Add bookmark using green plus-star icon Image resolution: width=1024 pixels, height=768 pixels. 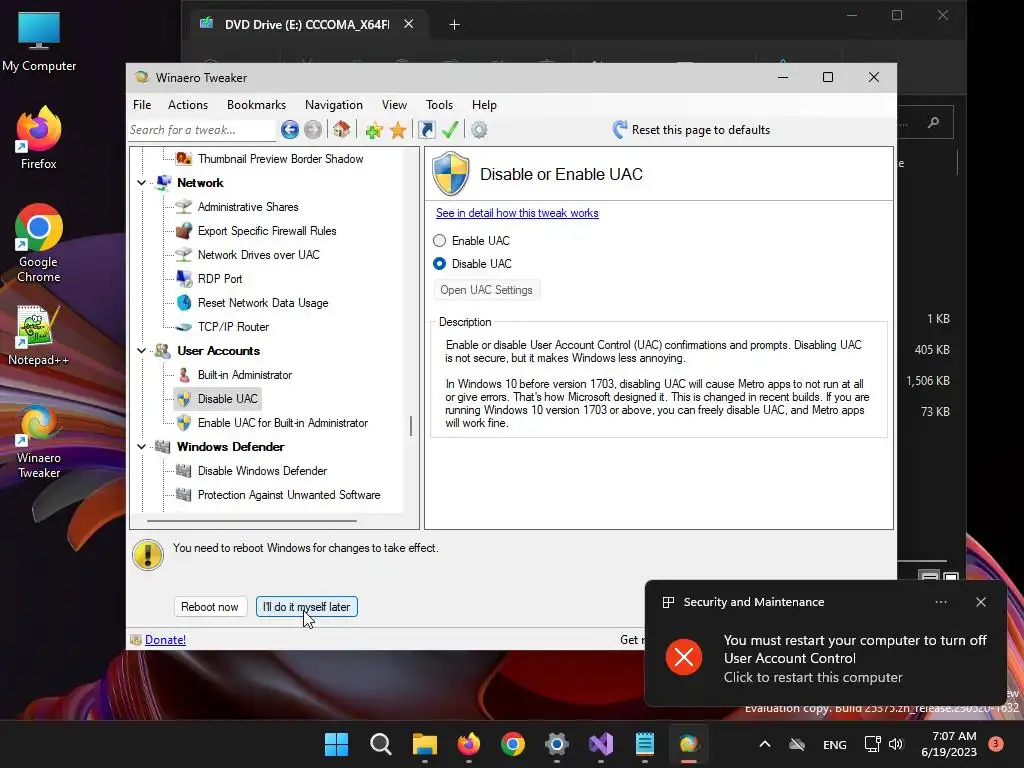[374, 131]
